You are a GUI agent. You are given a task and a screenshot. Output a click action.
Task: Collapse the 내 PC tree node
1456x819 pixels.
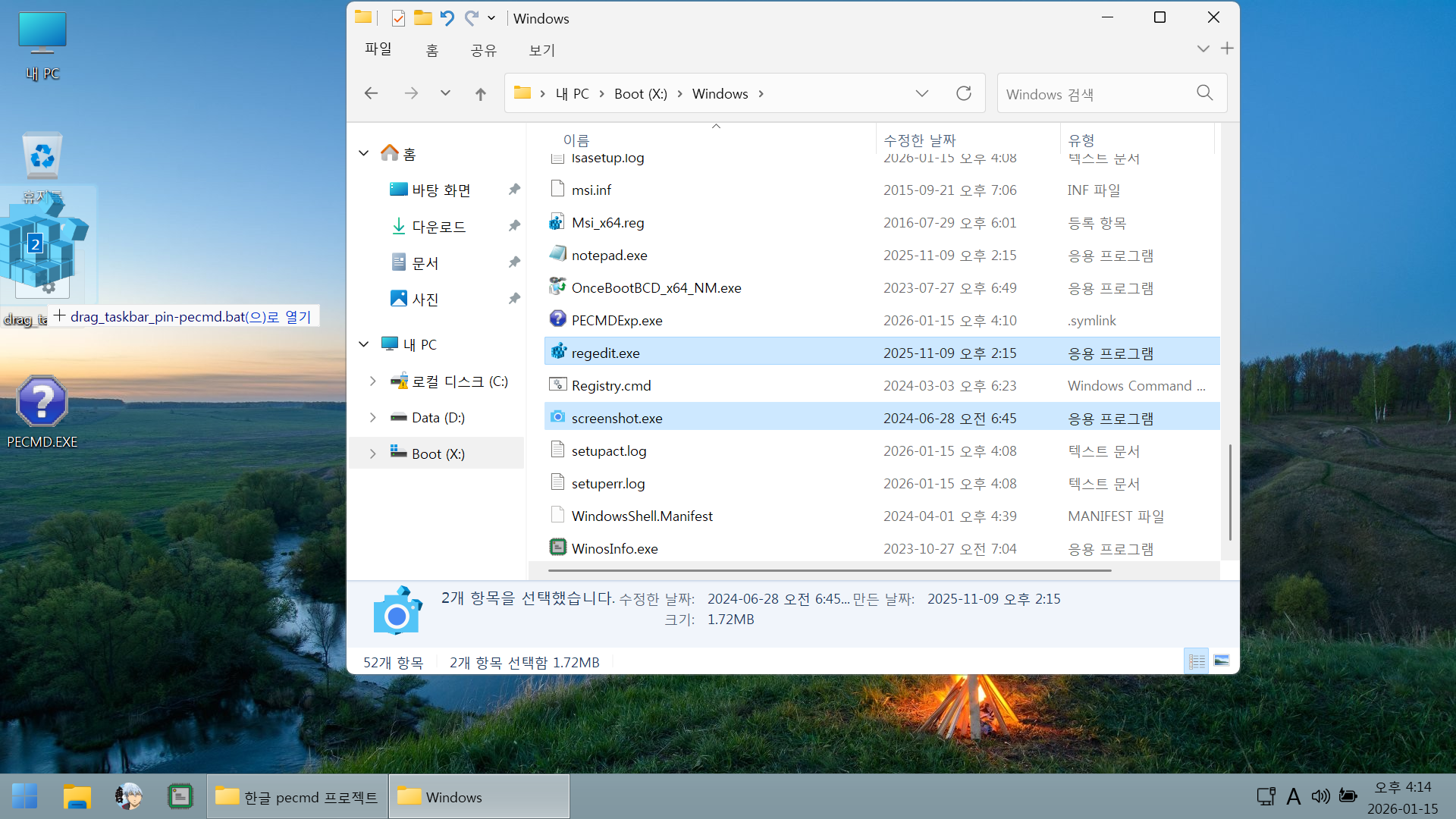point(364,344)
